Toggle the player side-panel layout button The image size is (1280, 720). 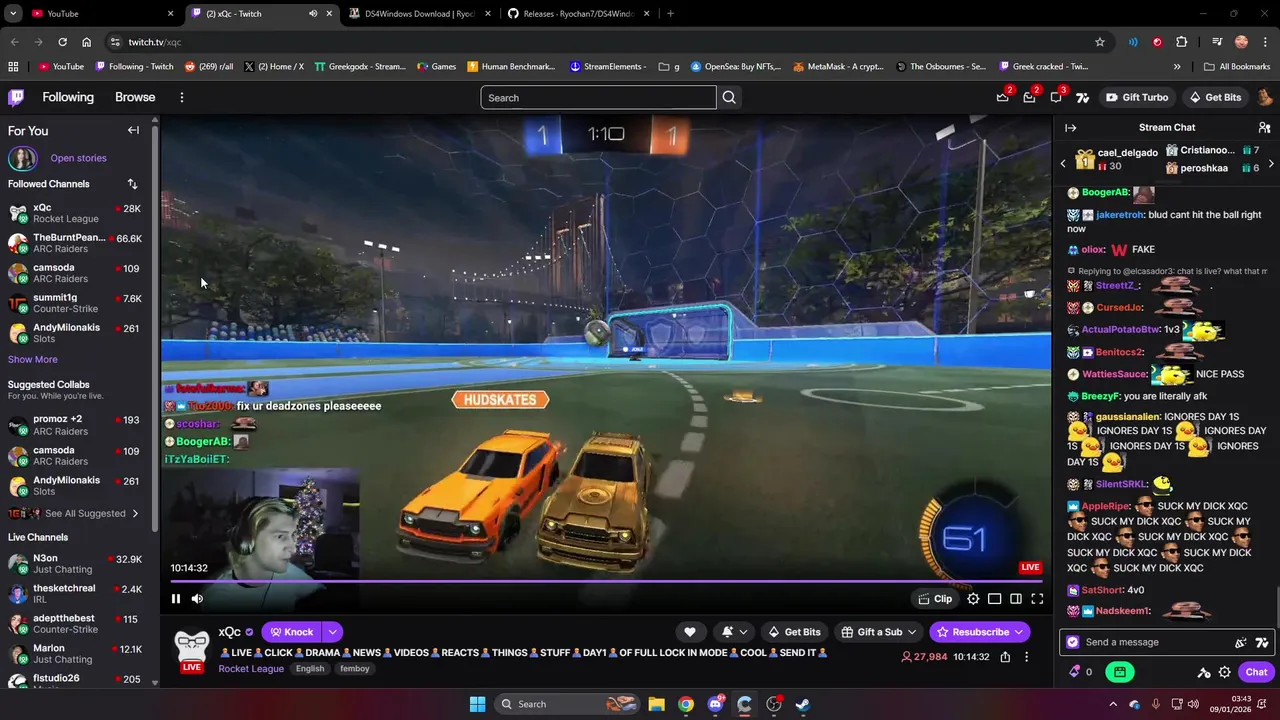pyautogui.click(x=1015, y=599)
